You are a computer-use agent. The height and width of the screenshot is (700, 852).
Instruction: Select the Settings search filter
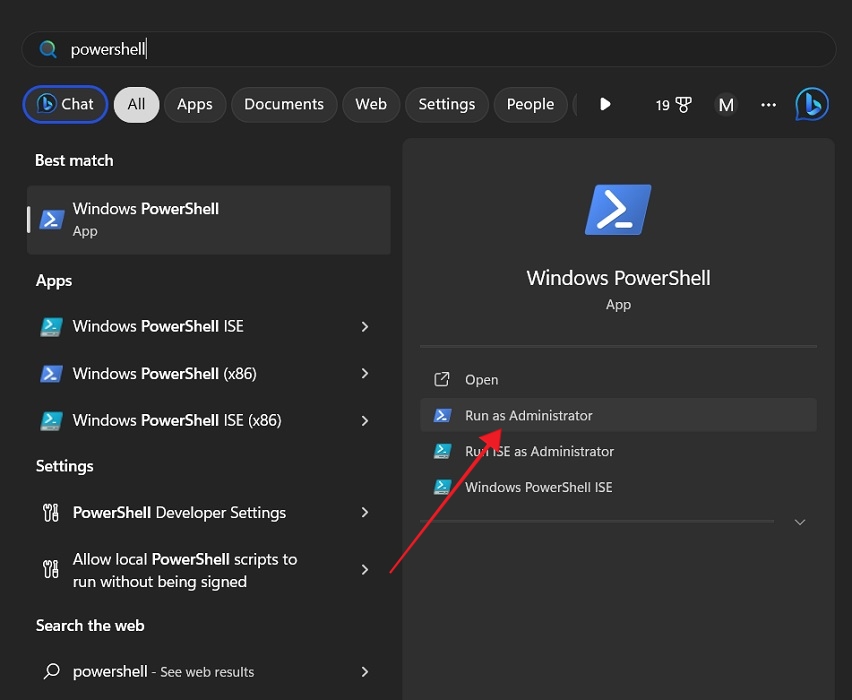(446, 104)
